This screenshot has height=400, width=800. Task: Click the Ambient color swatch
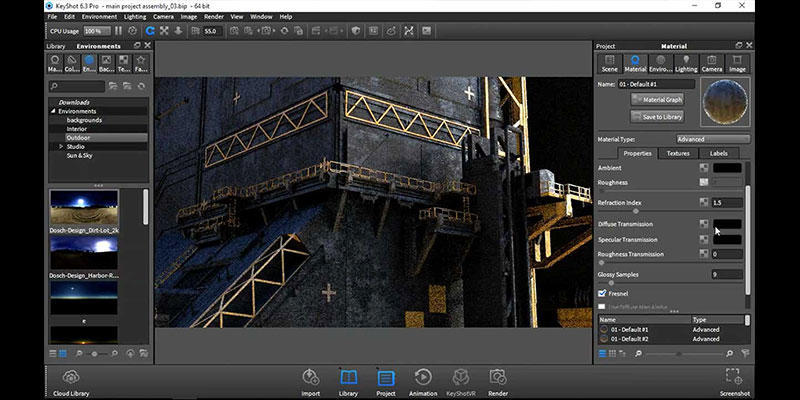click(x=726, y=168)
